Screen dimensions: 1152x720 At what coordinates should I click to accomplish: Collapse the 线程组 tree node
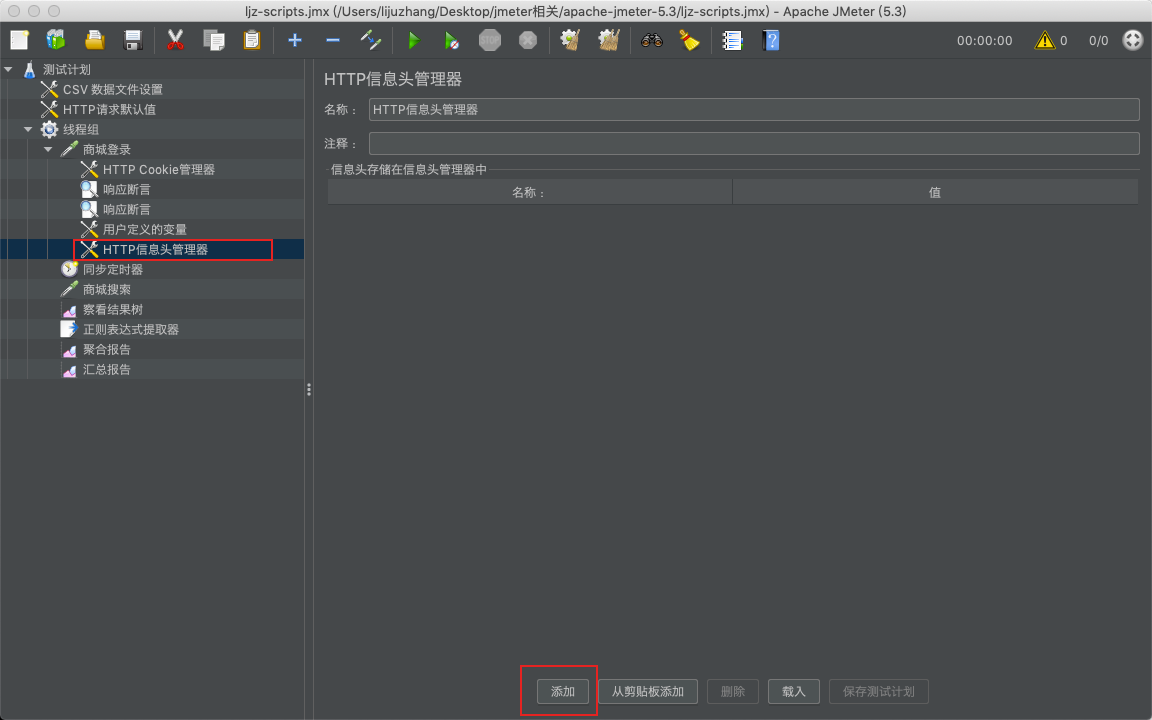tap(29, 129)
